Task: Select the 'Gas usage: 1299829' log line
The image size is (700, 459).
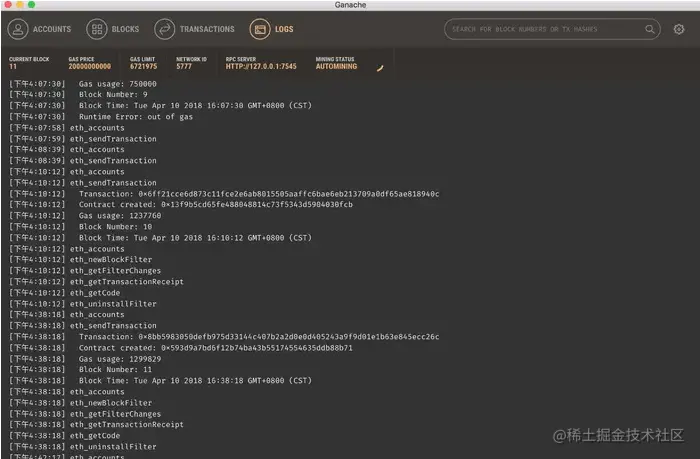Action: click(x=85, y=359)
